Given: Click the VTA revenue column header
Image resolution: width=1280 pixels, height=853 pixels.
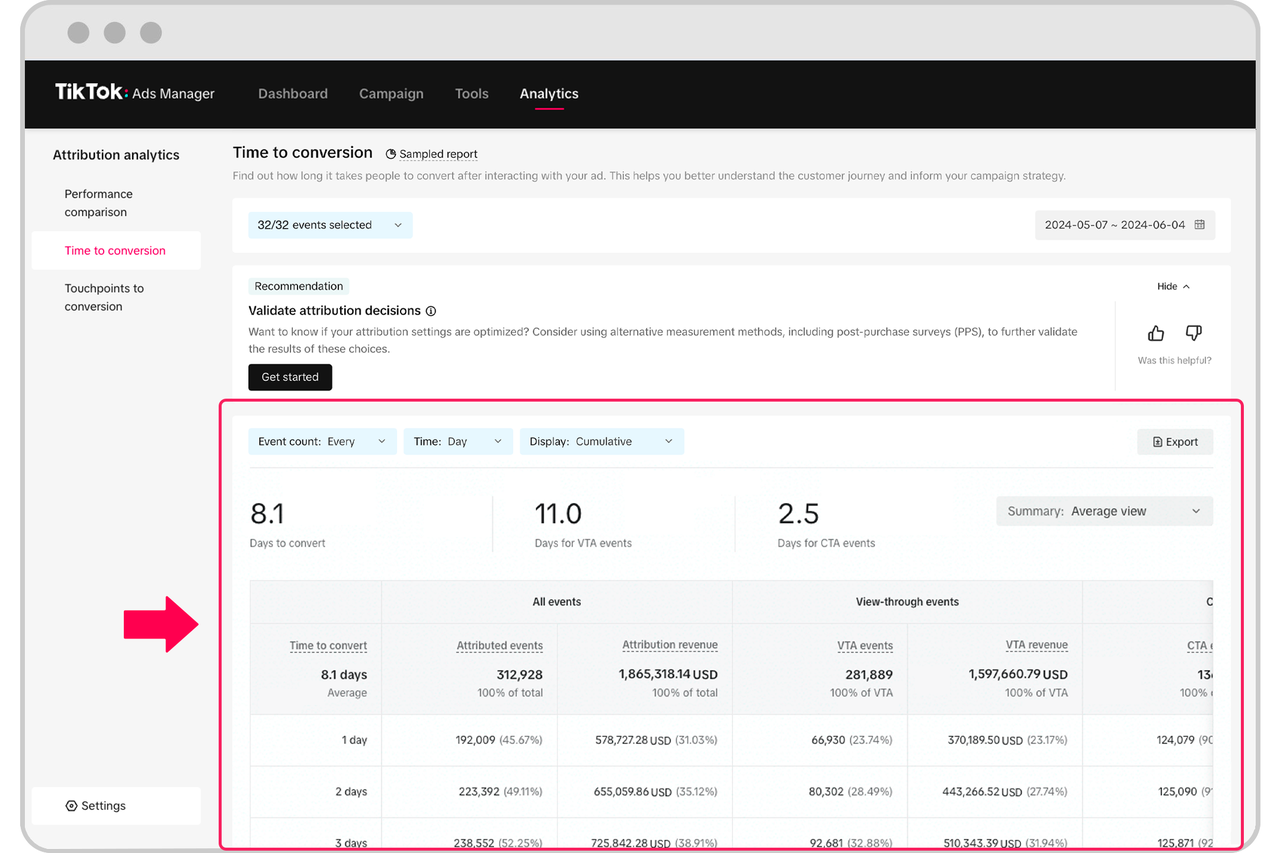Looking at the screenshot, I should 1037,645.
